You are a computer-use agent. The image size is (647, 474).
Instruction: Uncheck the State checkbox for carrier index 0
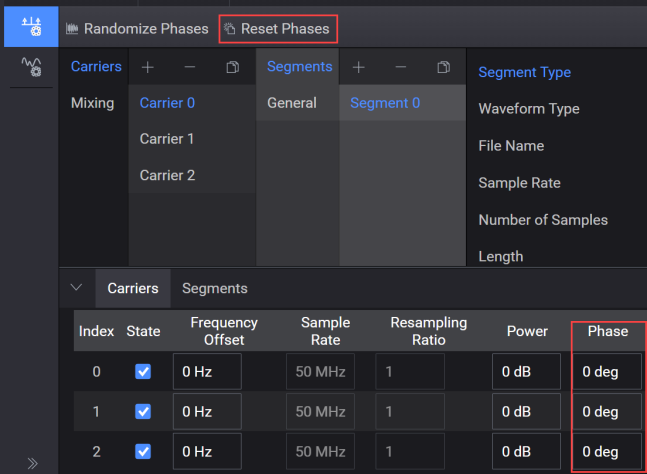pos(143,372)
